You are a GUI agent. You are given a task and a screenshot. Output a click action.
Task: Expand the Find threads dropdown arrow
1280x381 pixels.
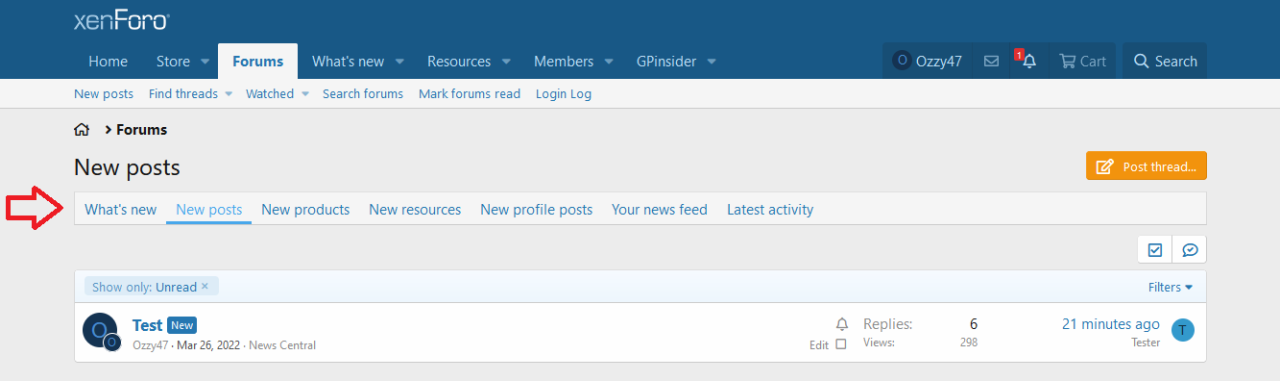click(x=228, y=94)
